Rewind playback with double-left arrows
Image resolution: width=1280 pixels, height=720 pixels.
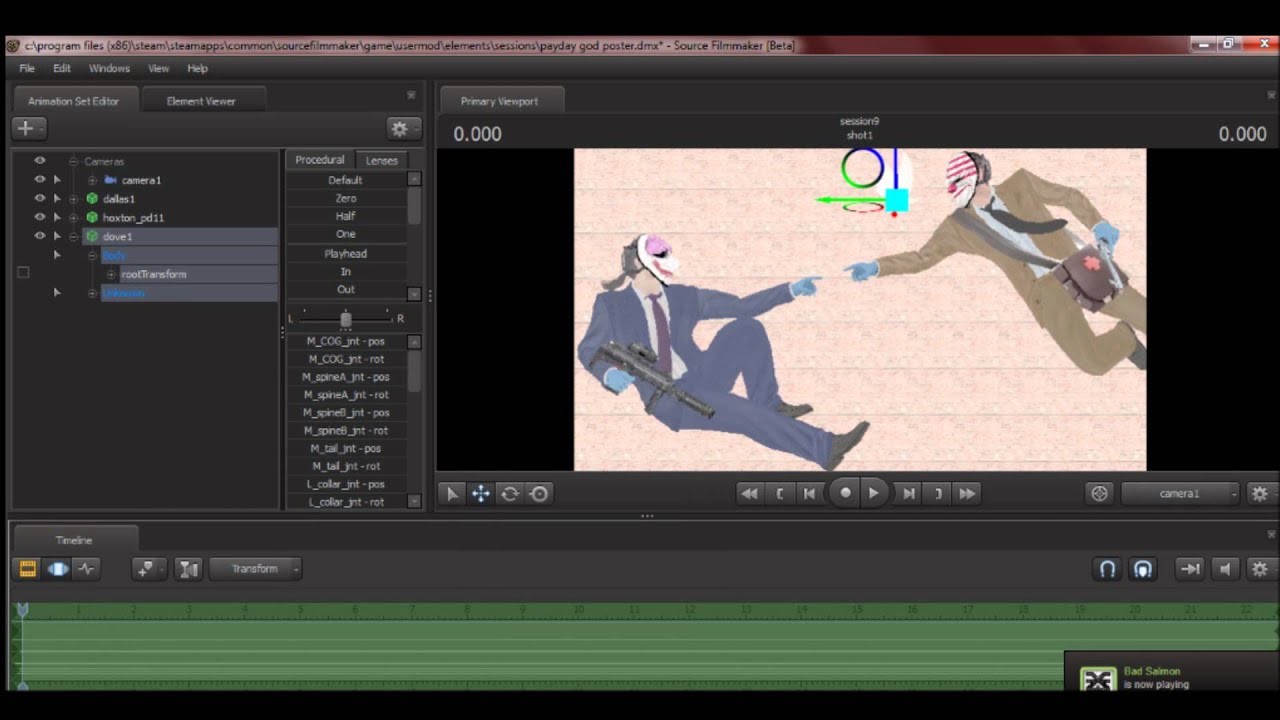pyautogui.click(x=748, y=493)
